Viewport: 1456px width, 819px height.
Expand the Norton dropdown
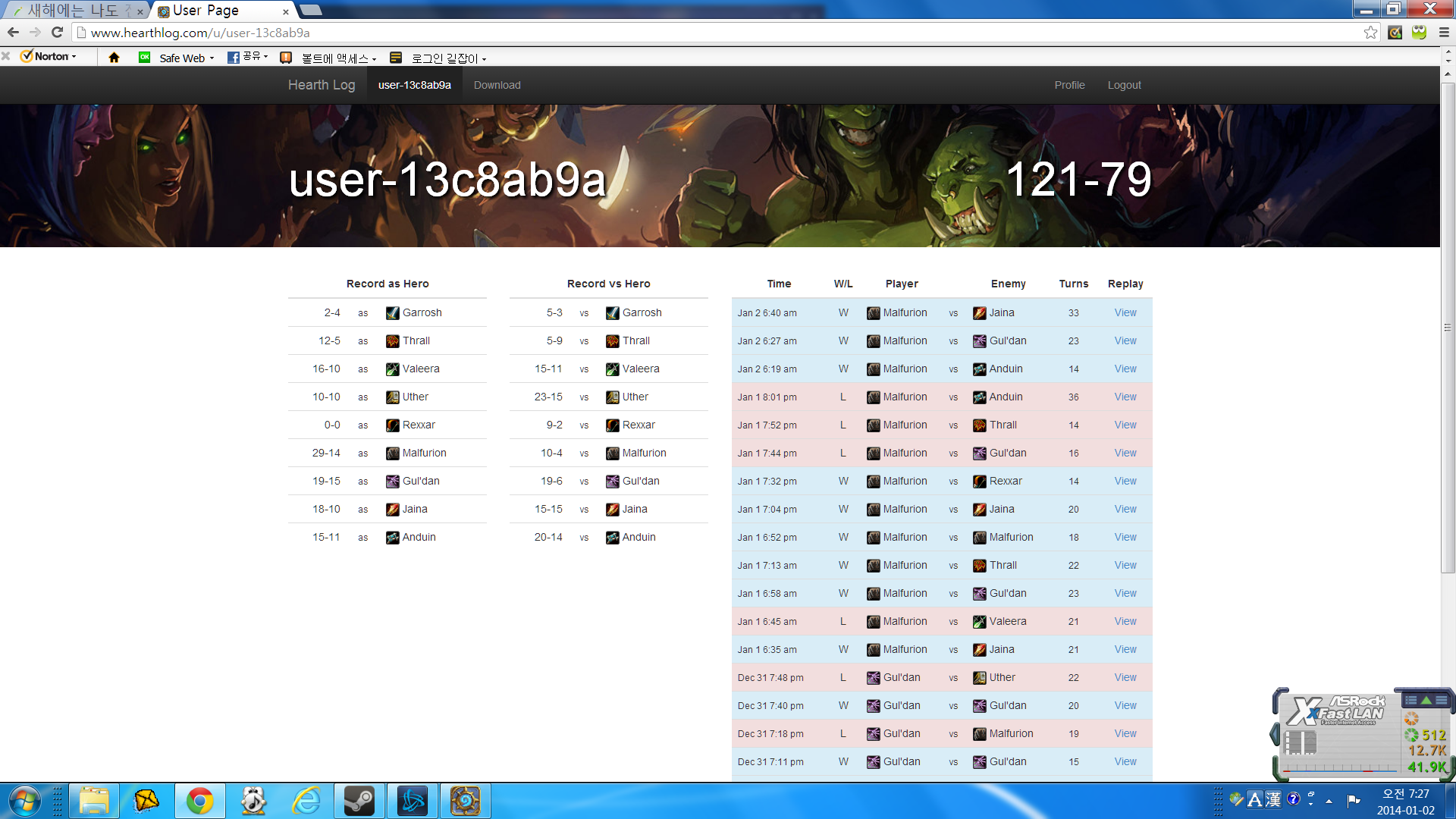55,57
